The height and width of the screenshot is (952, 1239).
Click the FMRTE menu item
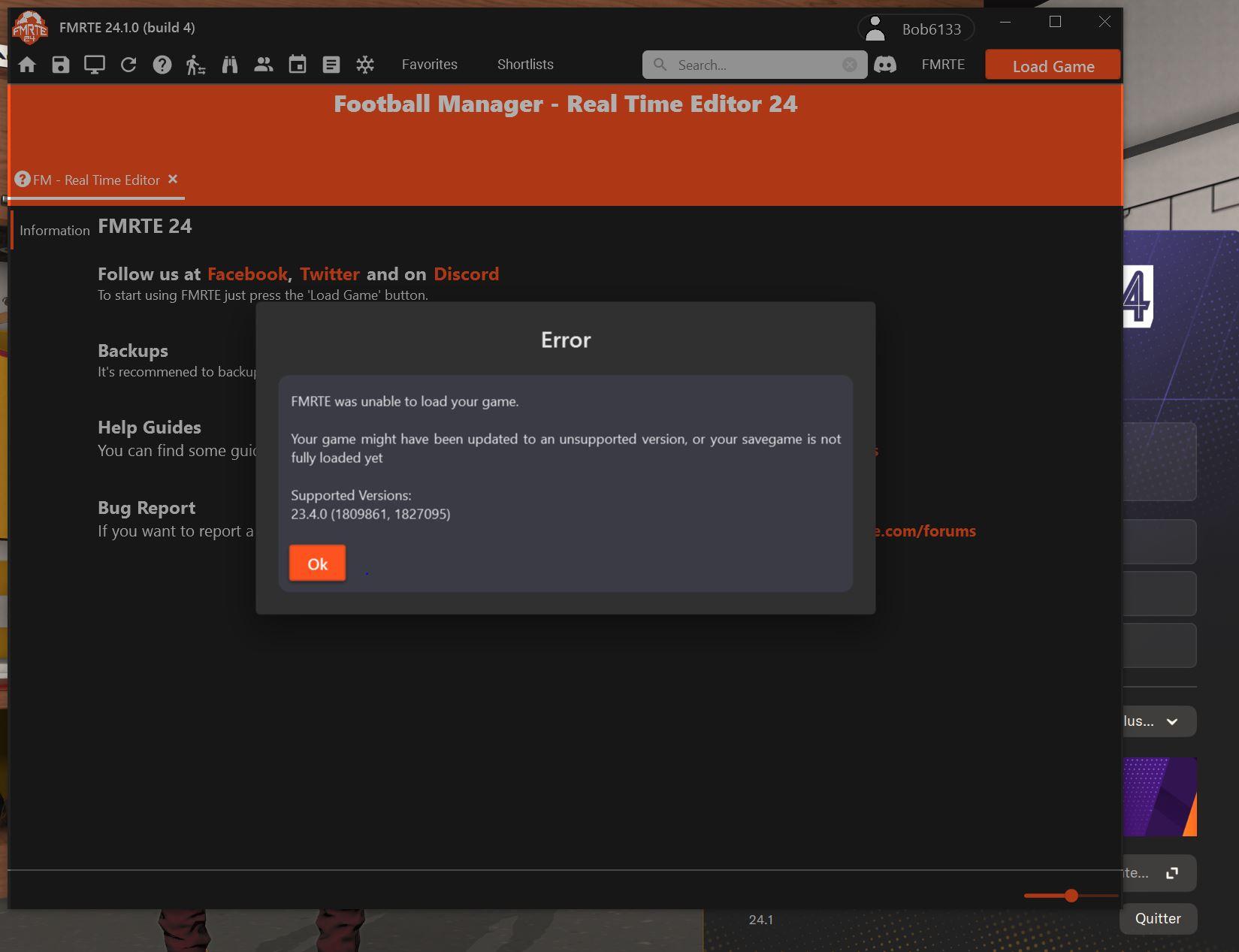click(943, 65)
